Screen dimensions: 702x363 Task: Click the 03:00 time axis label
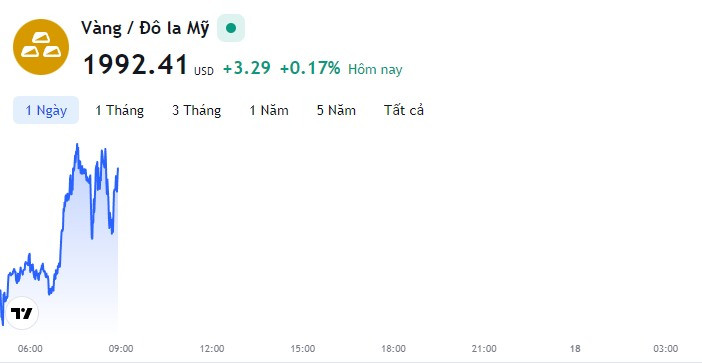click(665, 349)
